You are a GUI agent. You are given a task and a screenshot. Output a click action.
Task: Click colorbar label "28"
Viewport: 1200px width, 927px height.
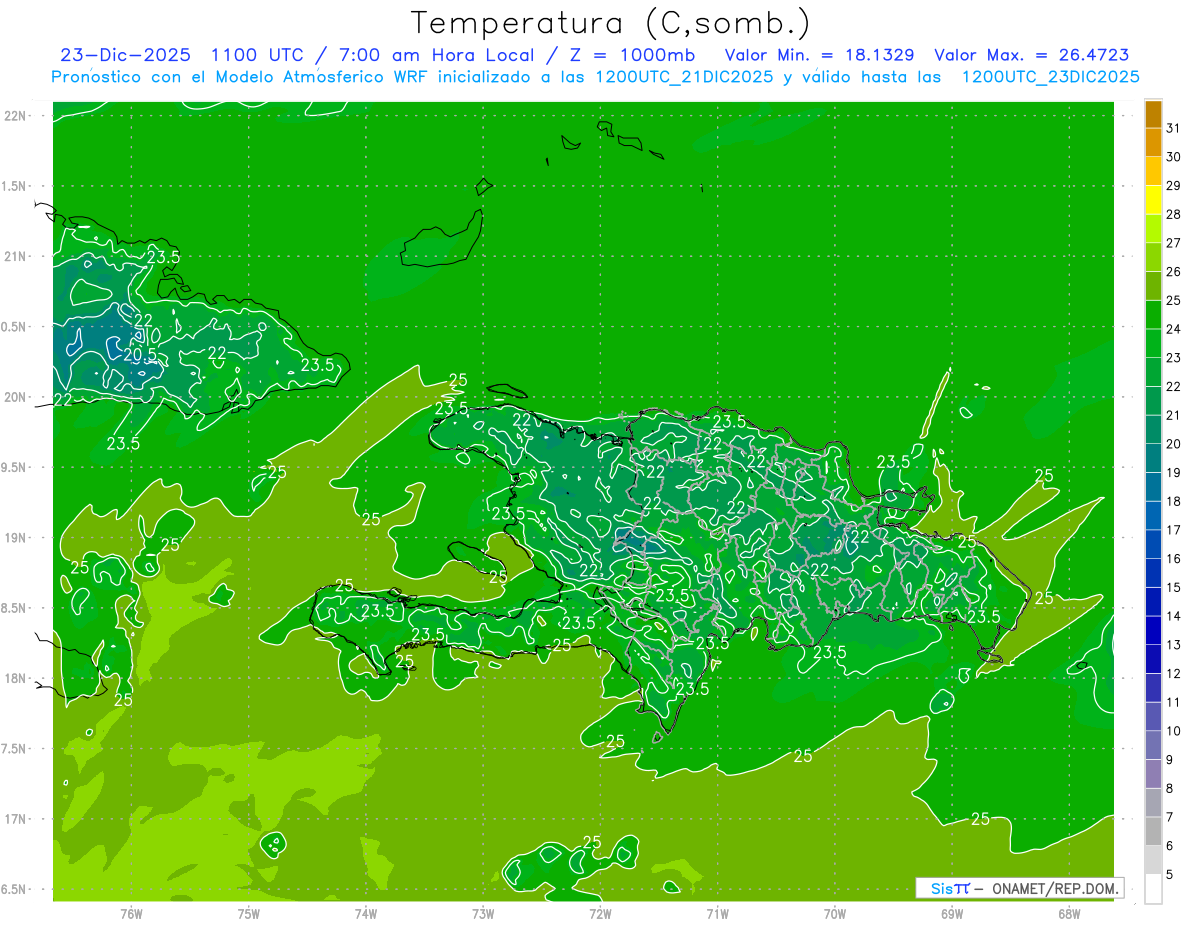point(1174,214)
